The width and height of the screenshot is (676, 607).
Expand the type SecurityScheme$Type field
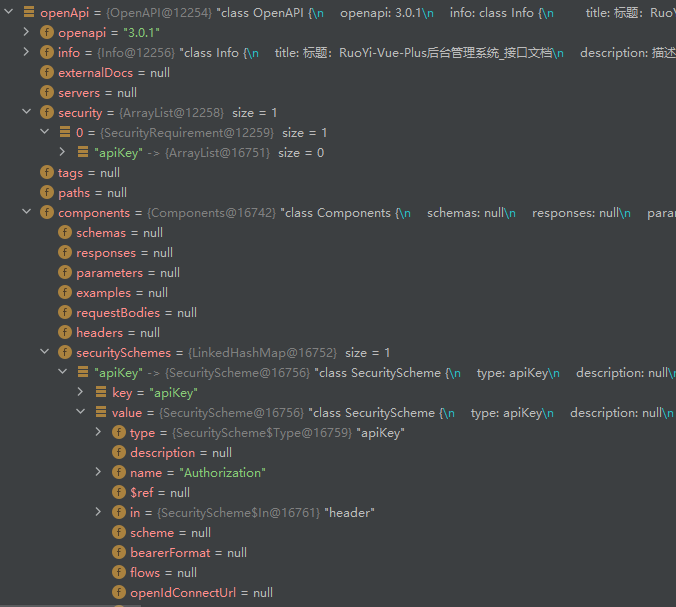(99, 432)
